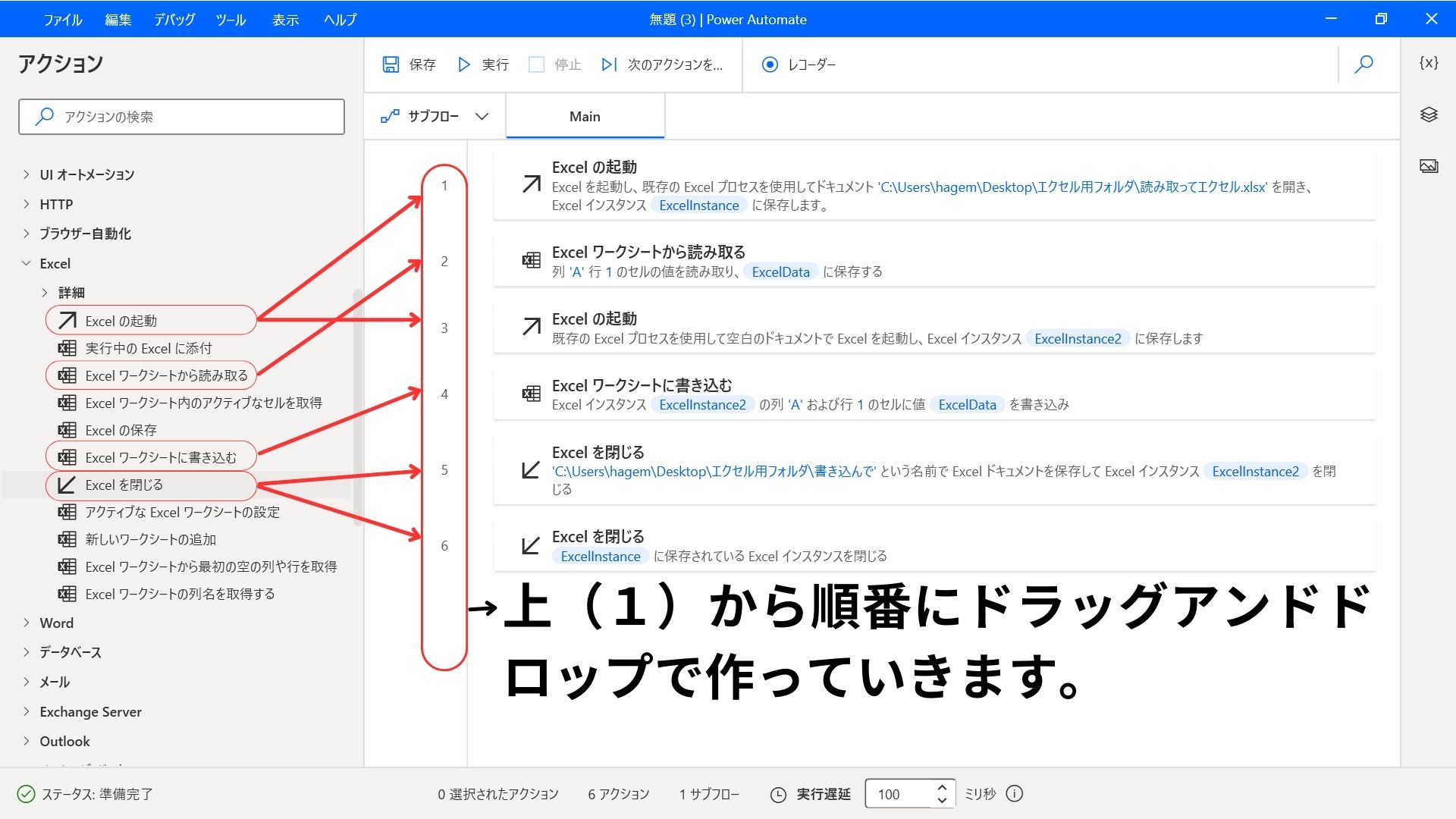Image resolution: width=1456 pixels, height=819 pixels.
Task: Click the 停止 stop square icon
Action: tap(536, 64)
